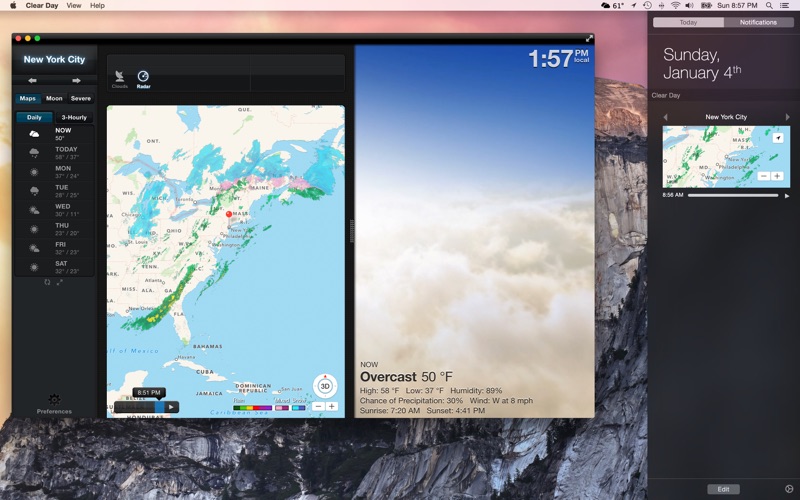Show next city in Clear Day widget

click(x=787, y=117)
